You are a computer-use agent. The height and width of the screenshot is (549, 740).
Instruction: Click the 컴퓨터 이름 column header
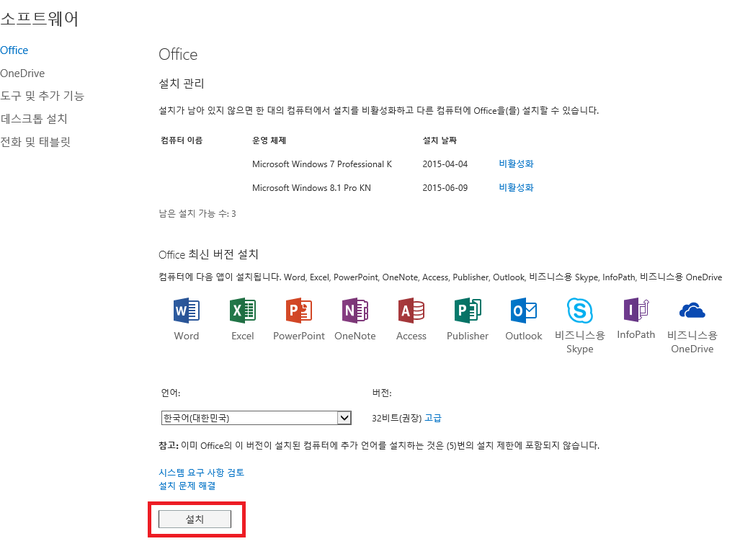point(182,140)
